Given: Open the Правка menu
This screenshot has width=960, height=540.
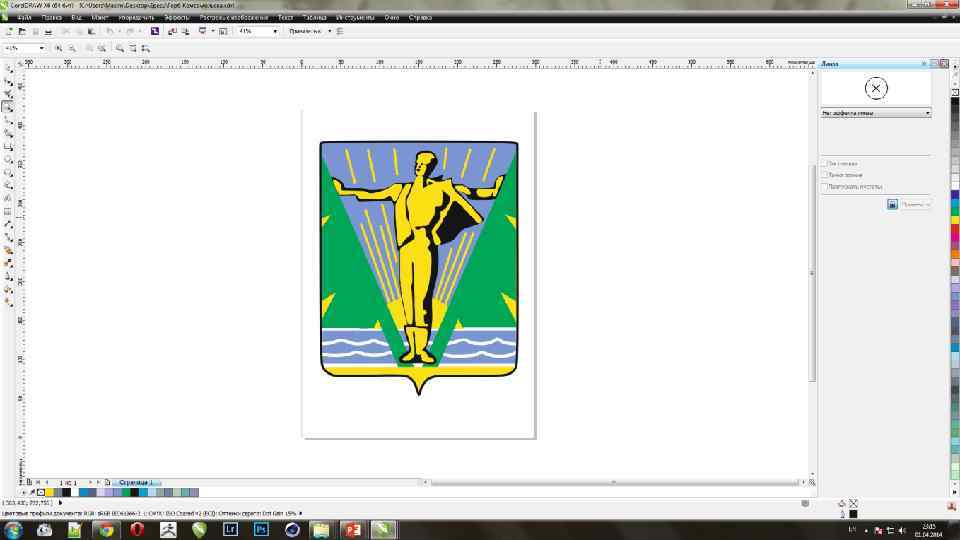Looking at the screenshot, I should click(51, 18).
